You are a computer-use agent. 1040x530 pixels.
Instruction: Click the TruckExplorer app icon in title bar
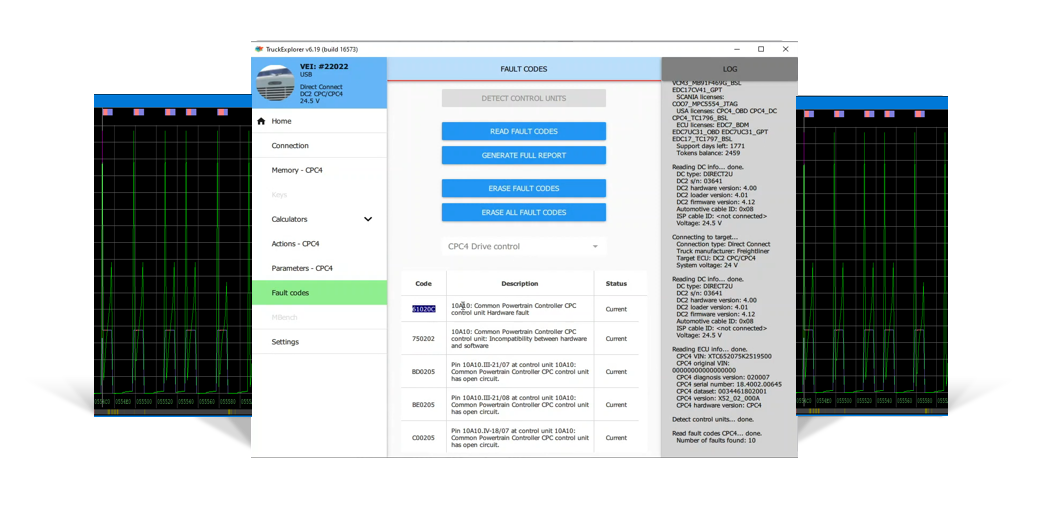259,49
